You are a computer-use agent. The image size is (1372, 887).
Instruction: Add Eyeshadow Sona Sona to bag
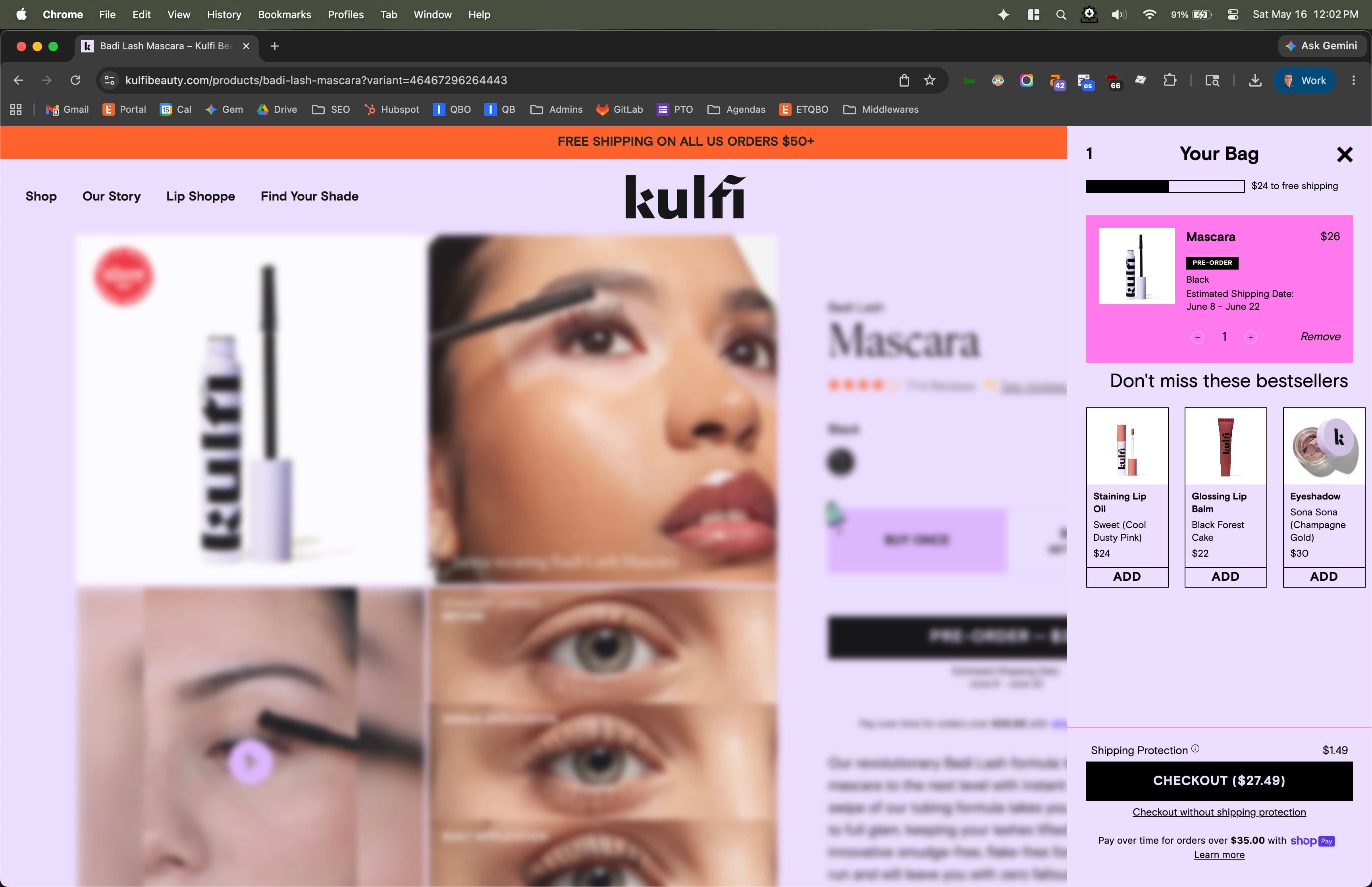[1324, 577]
